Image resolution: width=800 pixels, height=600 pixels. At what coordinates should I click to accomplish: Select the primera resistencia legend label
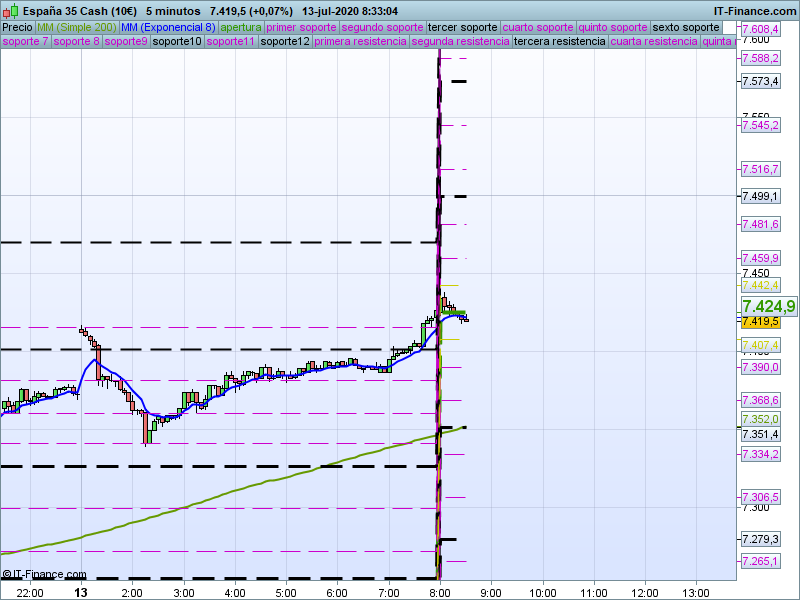tap(360, 42)
